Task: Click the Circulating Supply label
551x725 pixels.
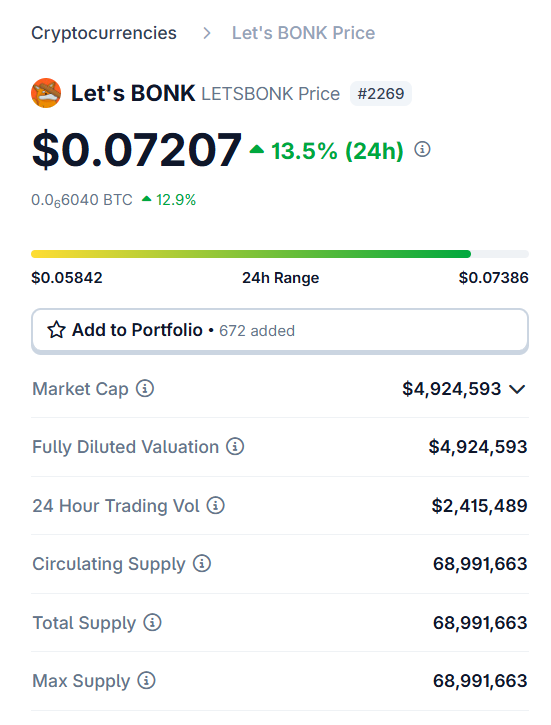Action: (x=109, y=565)
